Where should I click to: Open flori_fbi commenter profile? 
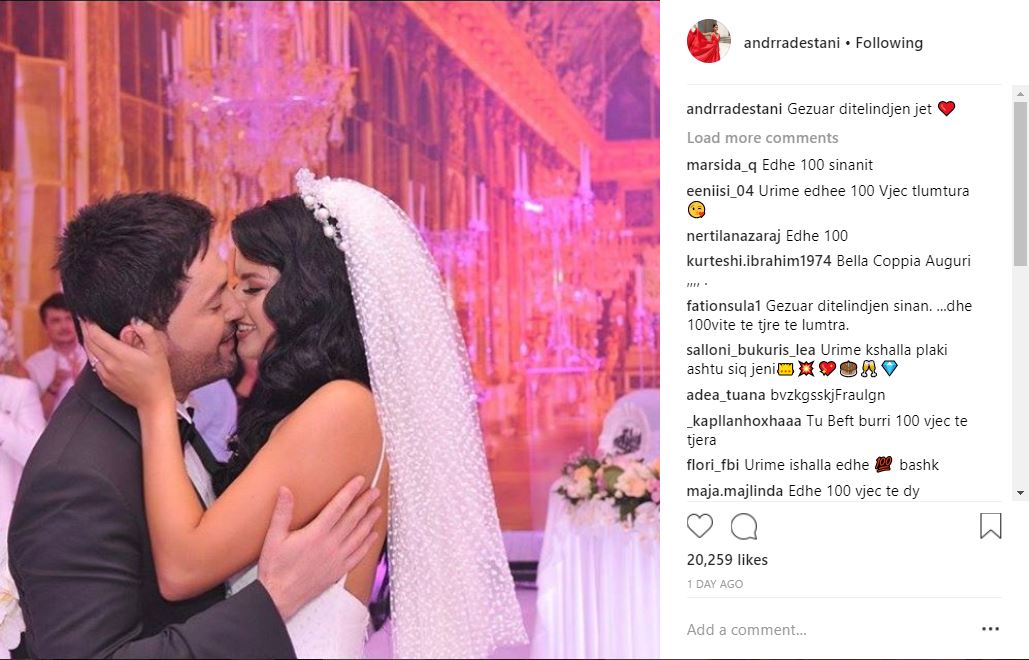point(713,465)
